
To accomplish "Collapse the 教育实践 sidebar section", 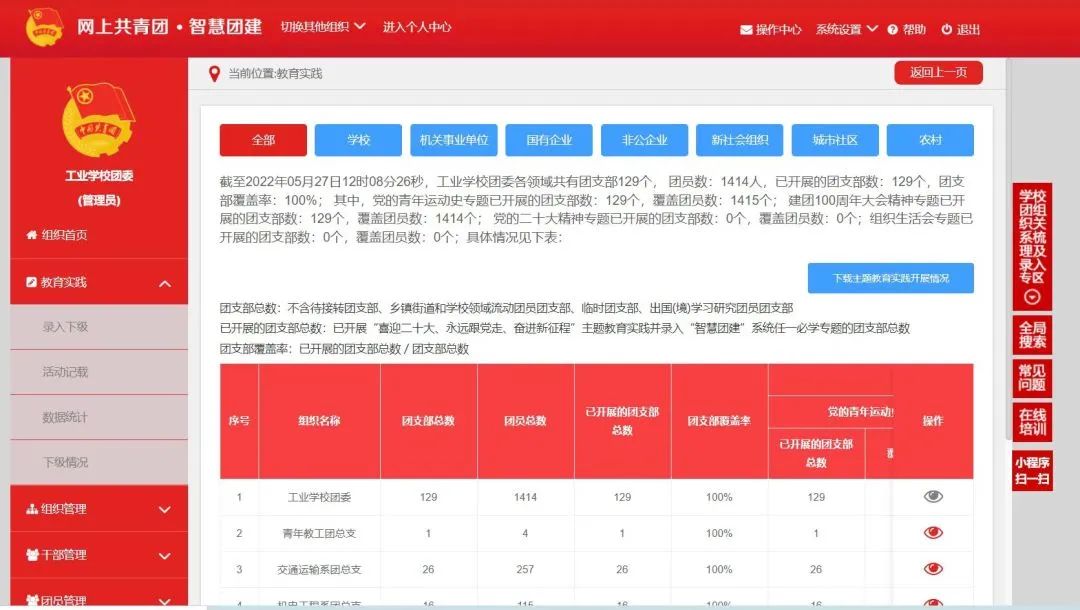I will pos(165,283).
